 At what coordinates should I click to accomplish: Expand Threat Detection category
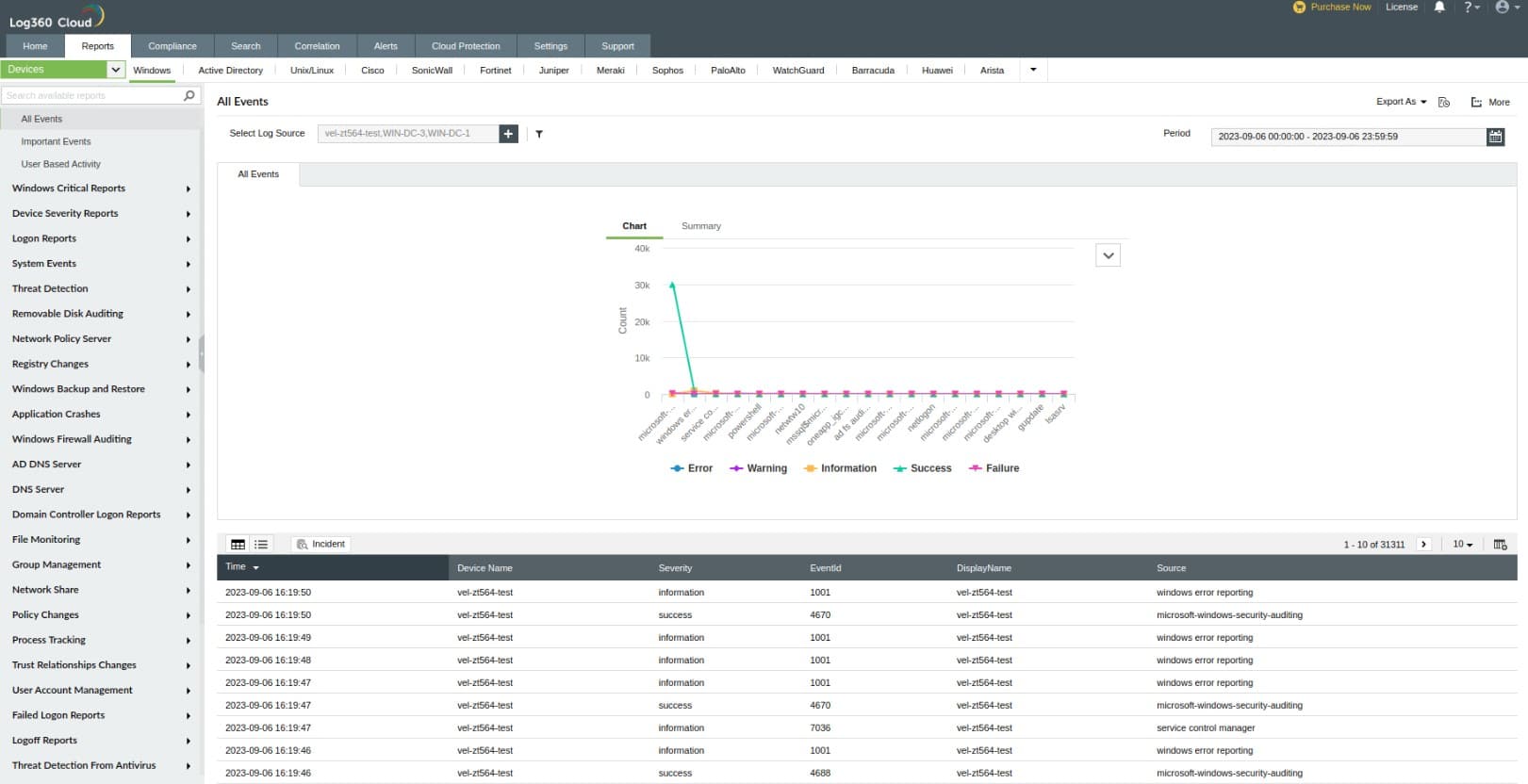pyautogui.click(x=101, y=288)
